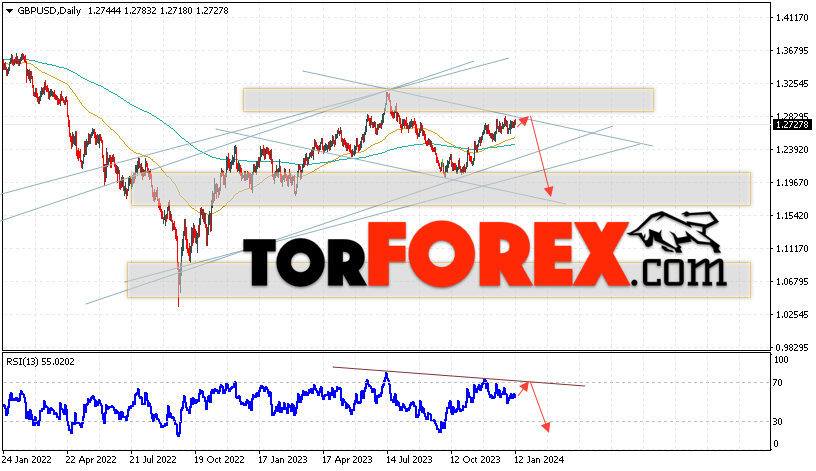816x471 pixels.
Task: Select the upper gray resistance zone rectangle
Action: 448,100
